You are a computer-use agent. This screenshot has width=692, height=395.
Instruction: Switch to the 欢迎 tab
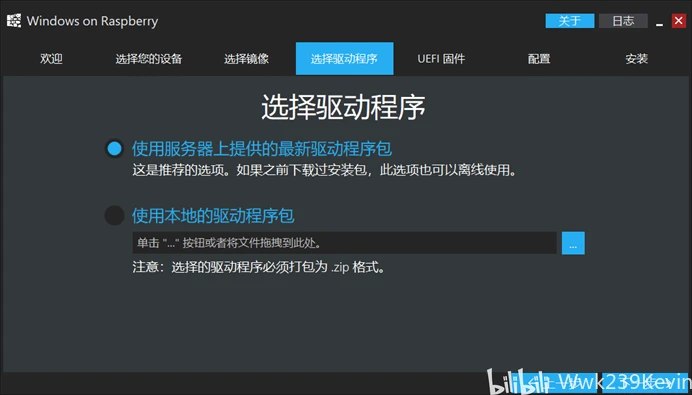(x=51, y=59)
